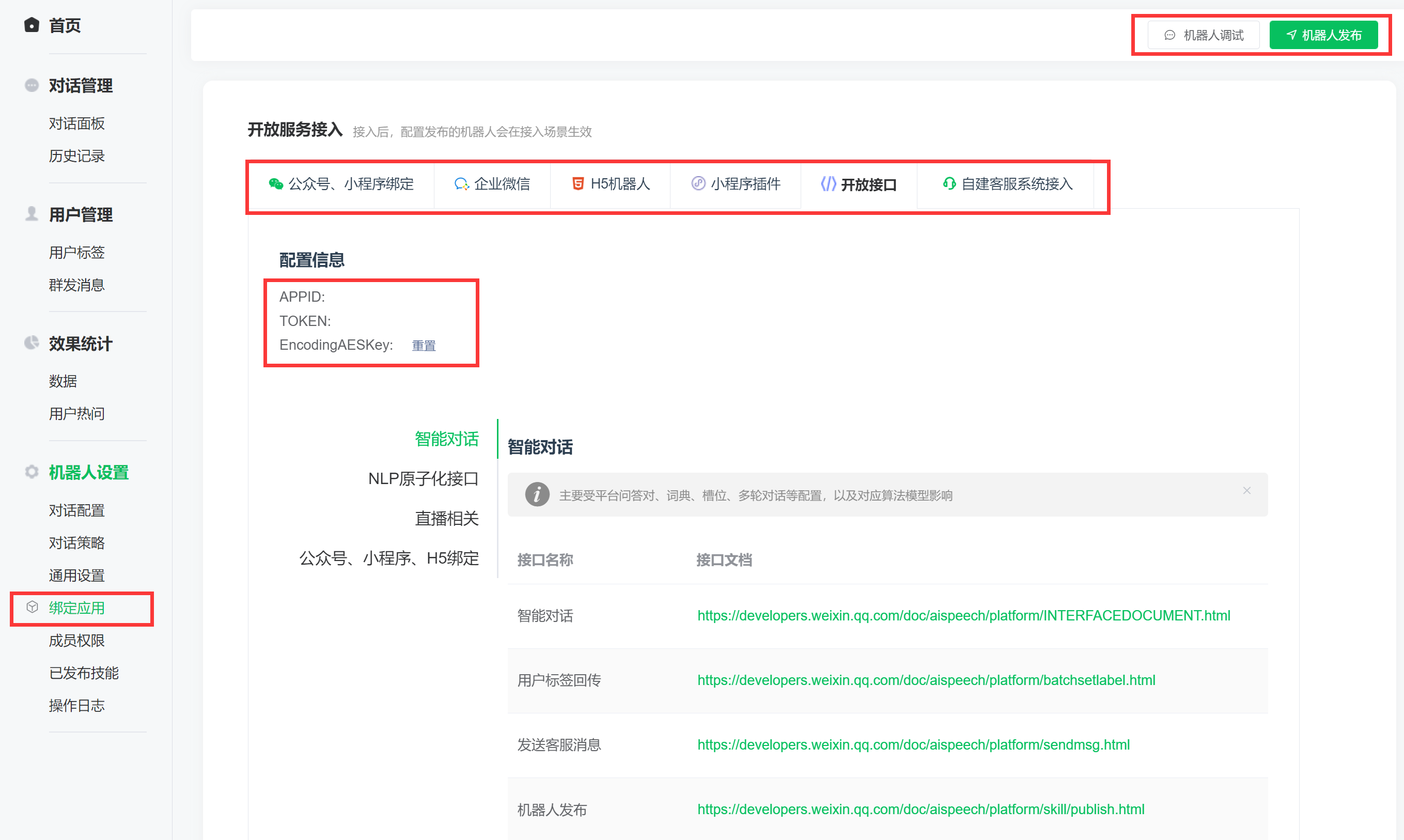Open the 企业微信 tab
This screenshot has width=1404, height=840.
[x=492, y=184]
